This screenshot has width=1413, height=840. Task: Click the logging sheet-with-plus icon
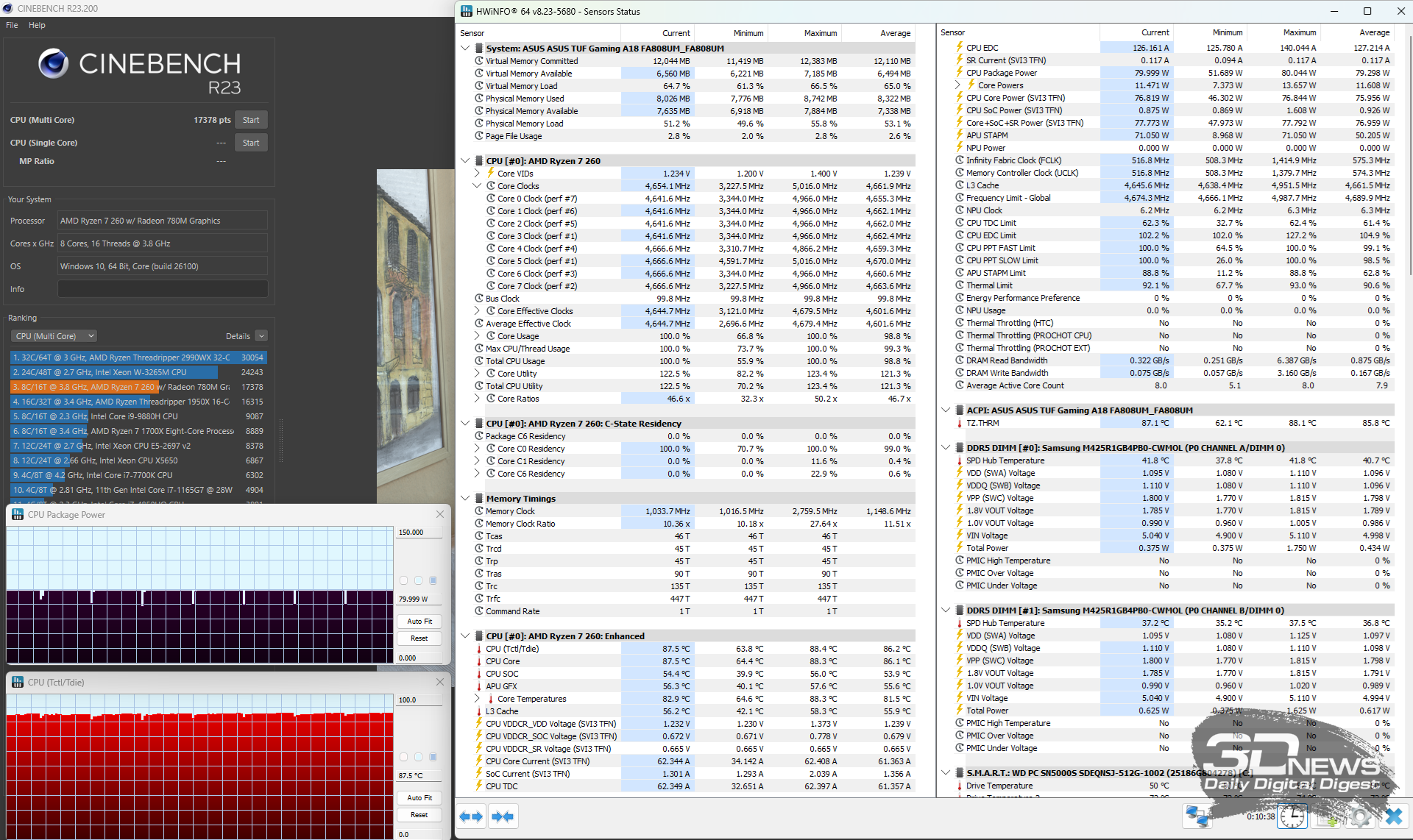[1327, 816]
